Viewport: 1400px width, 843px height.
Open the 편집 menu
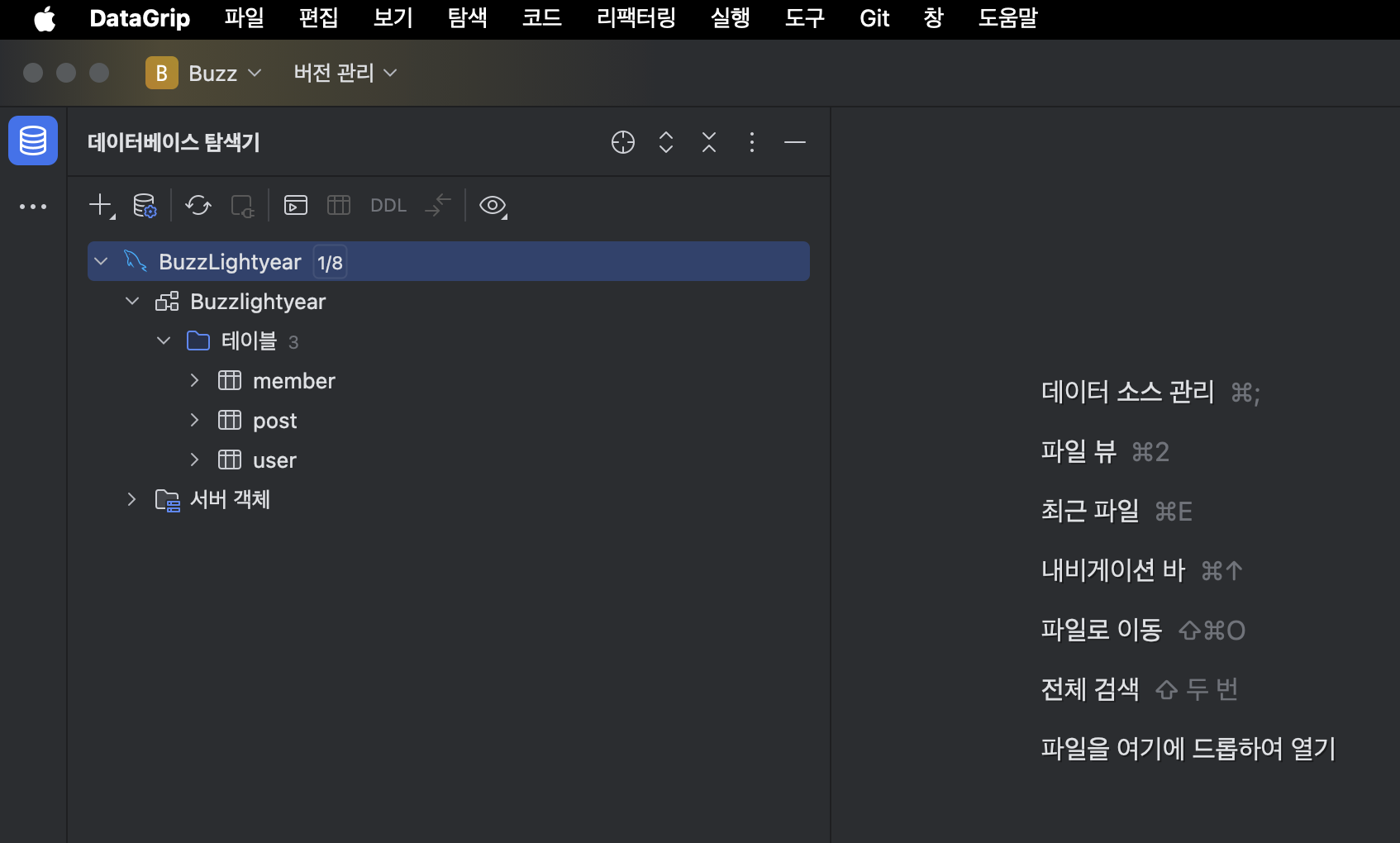(x=319, y=18)
